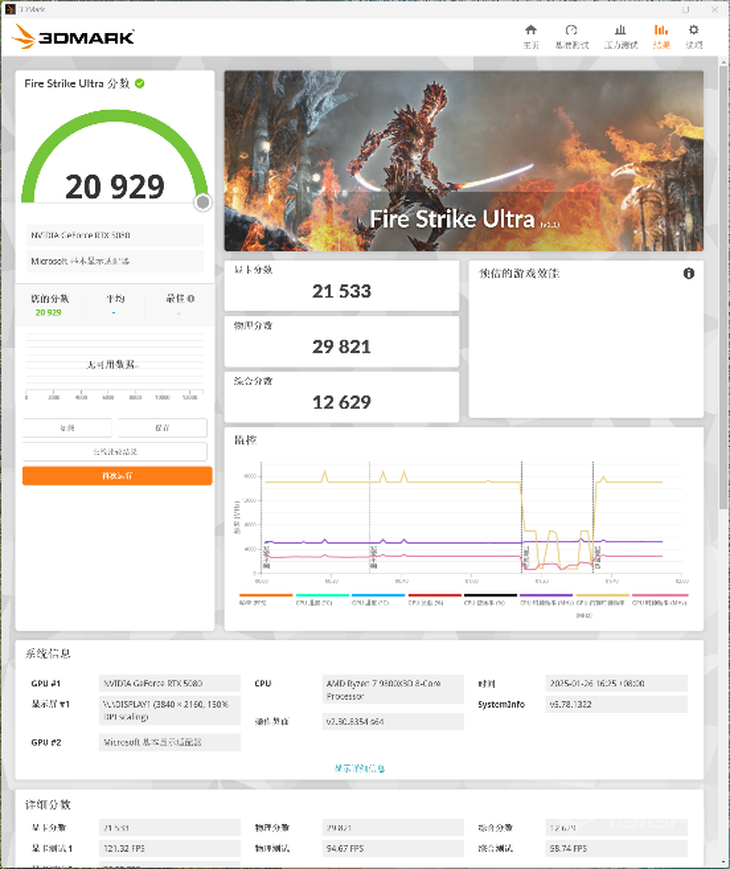Click the Fire Strike Ultra score heading text

tap(76, 84)
